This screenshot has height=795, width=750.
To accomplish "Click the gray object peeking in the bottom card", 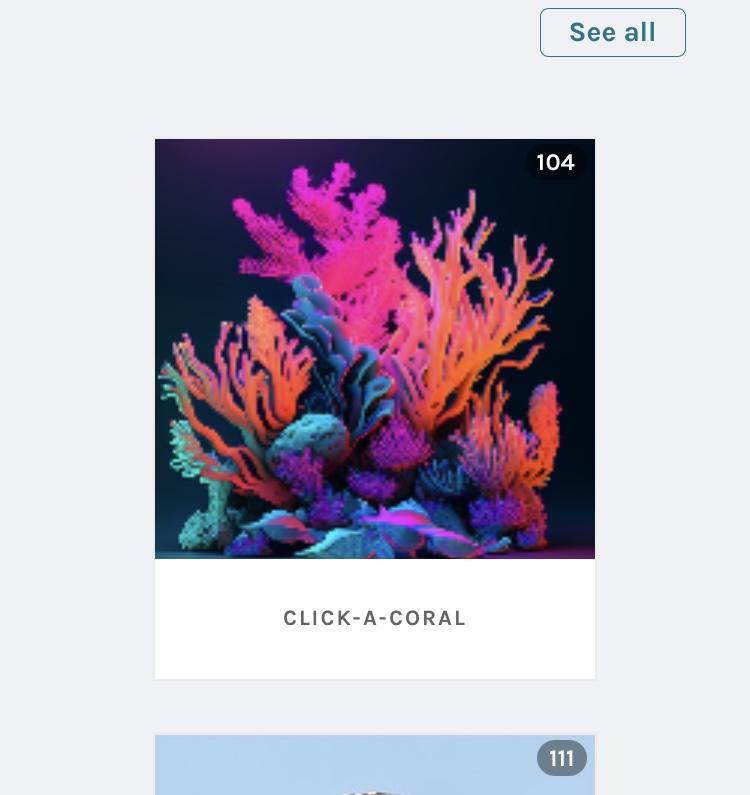I will 373,792.
